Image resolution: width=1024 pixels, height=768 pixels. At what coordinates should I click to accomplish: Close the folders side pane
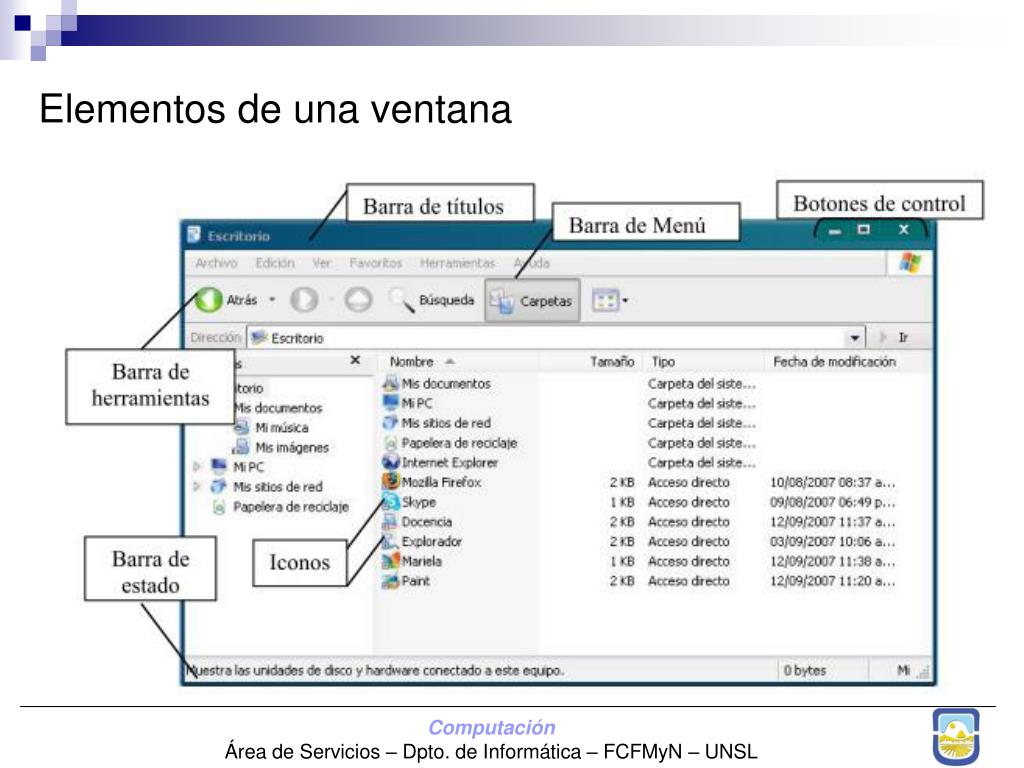[x=355, y=360]
